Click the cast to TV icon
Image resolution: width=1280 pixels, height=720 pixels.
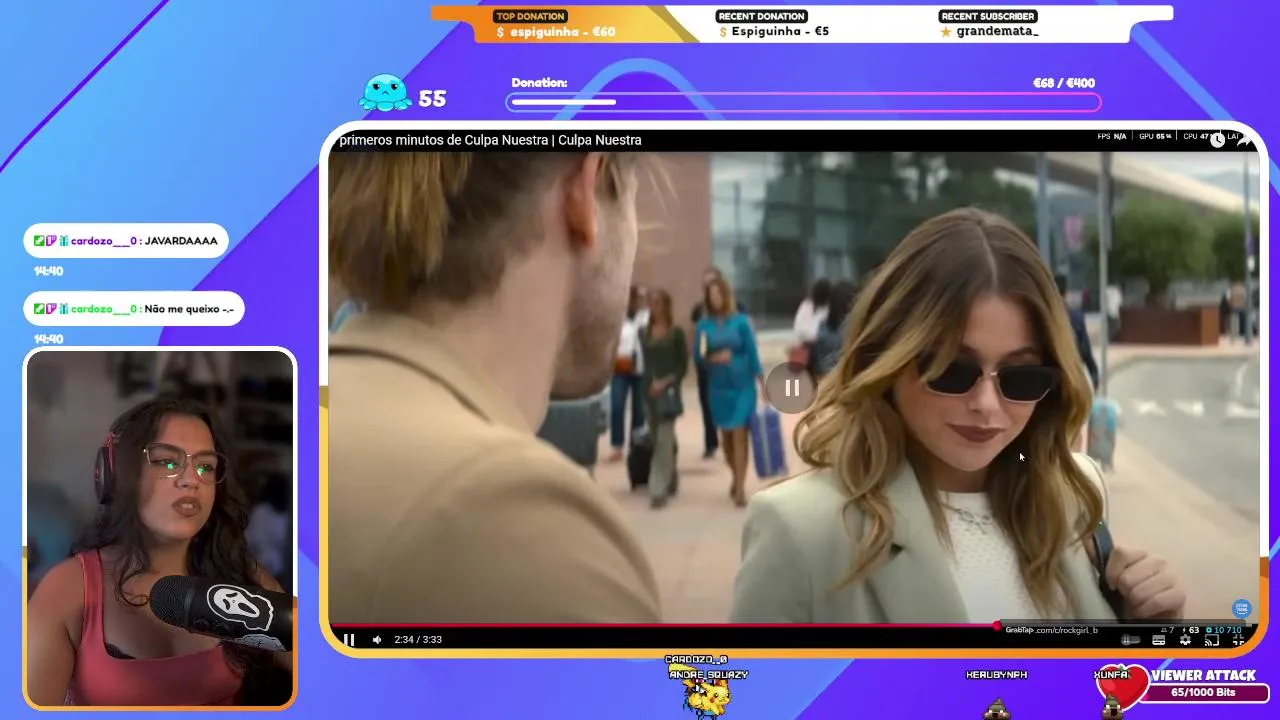[1212, 640]
